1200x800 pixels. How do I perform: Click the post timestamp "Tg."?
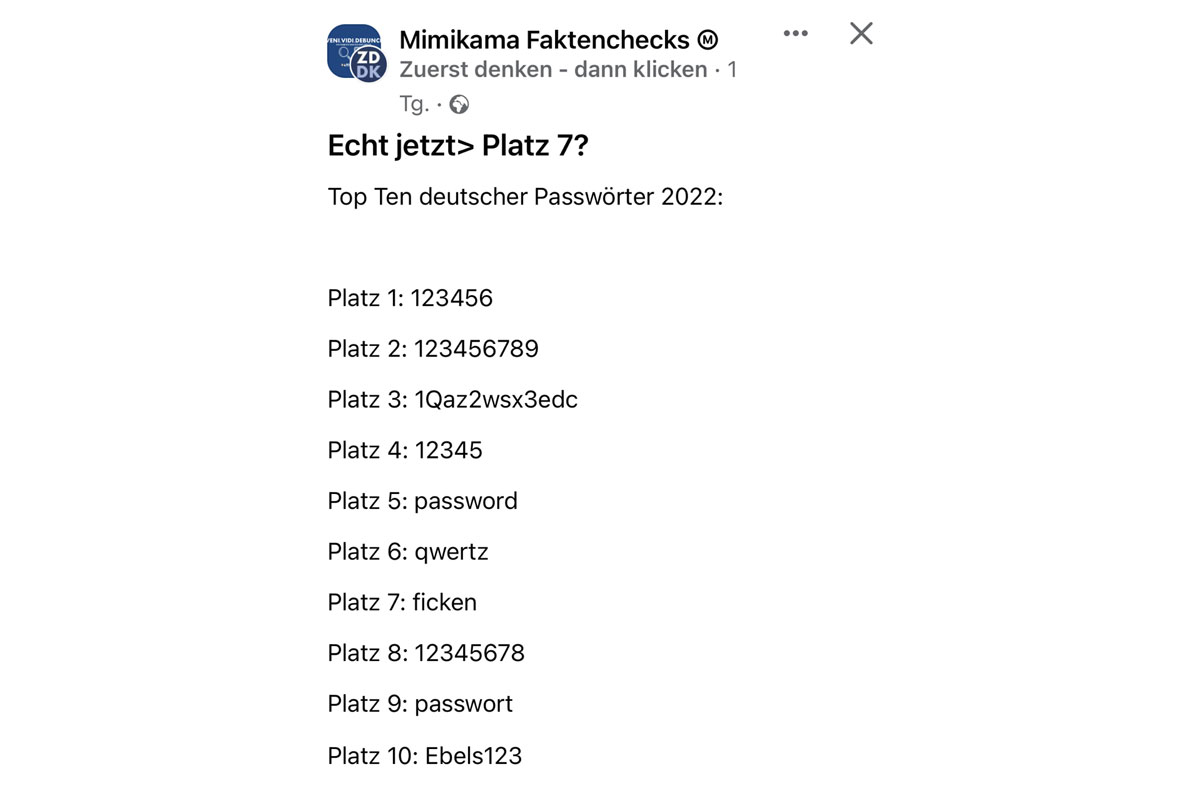[x=413, y=104]
